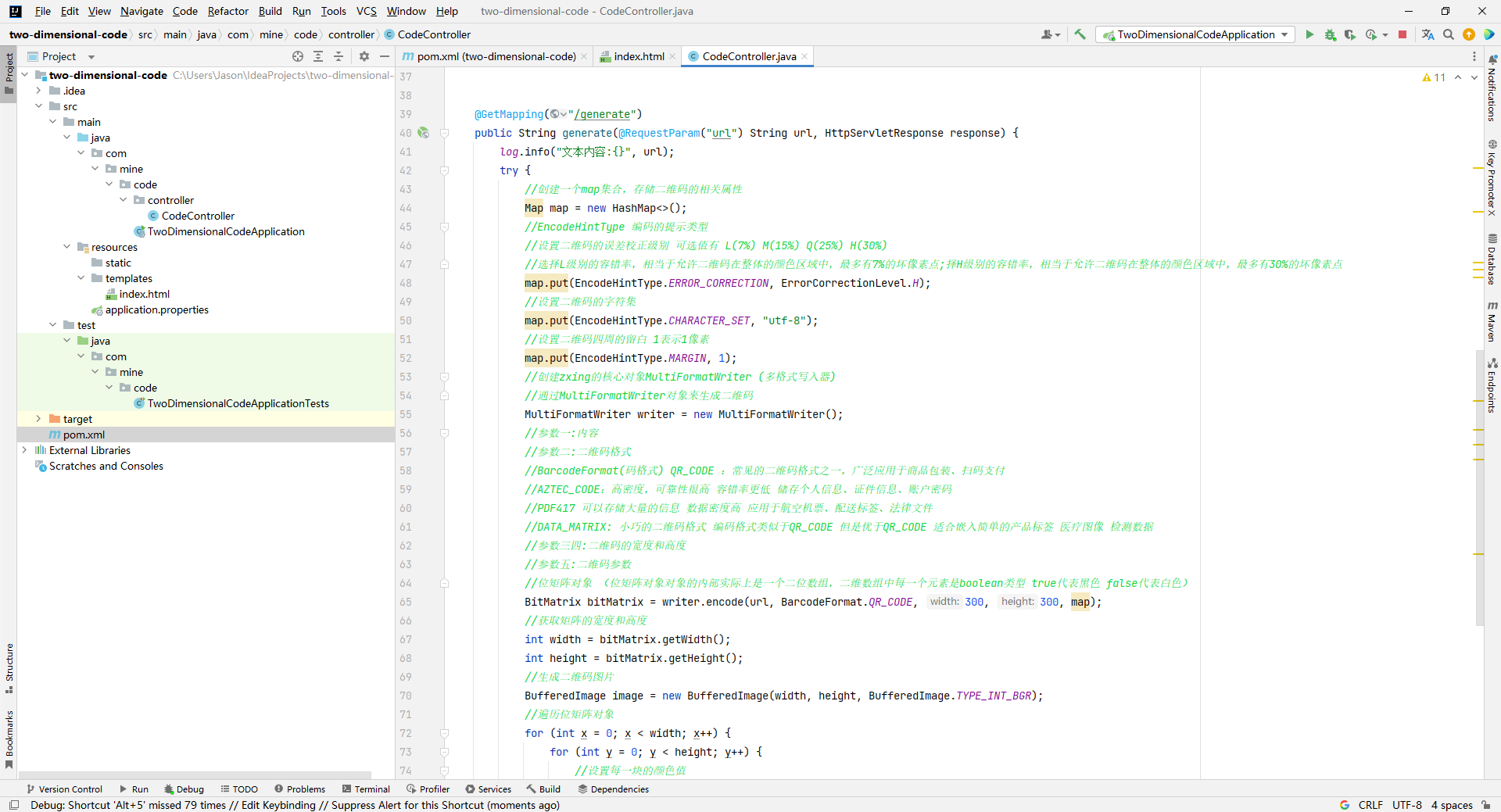Image resolution: width=1501 pixels, height=812 pixels.
Task: Start debugging with the bug icon
Action: coord(1330,34)
